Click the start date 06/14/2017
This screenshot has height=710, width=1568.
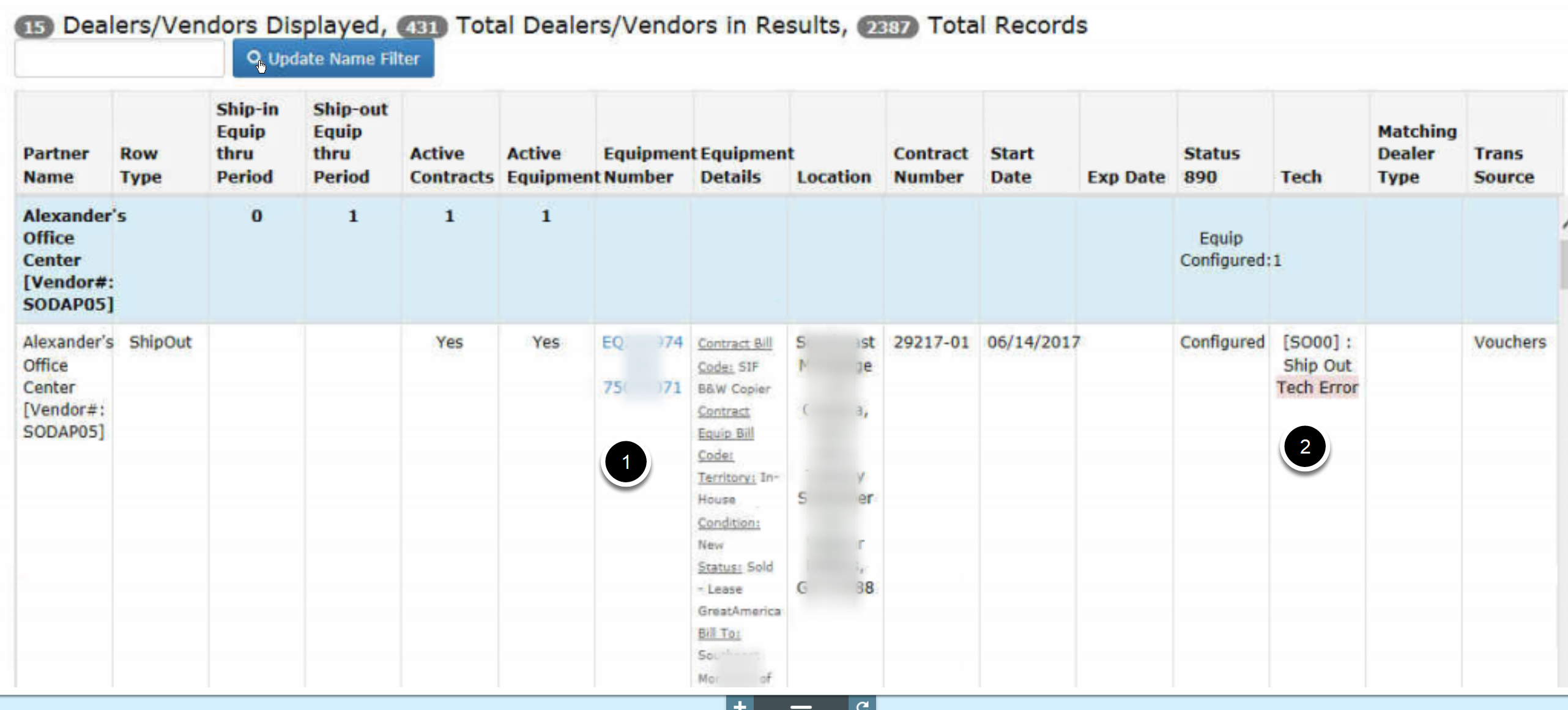[1034, 342]
